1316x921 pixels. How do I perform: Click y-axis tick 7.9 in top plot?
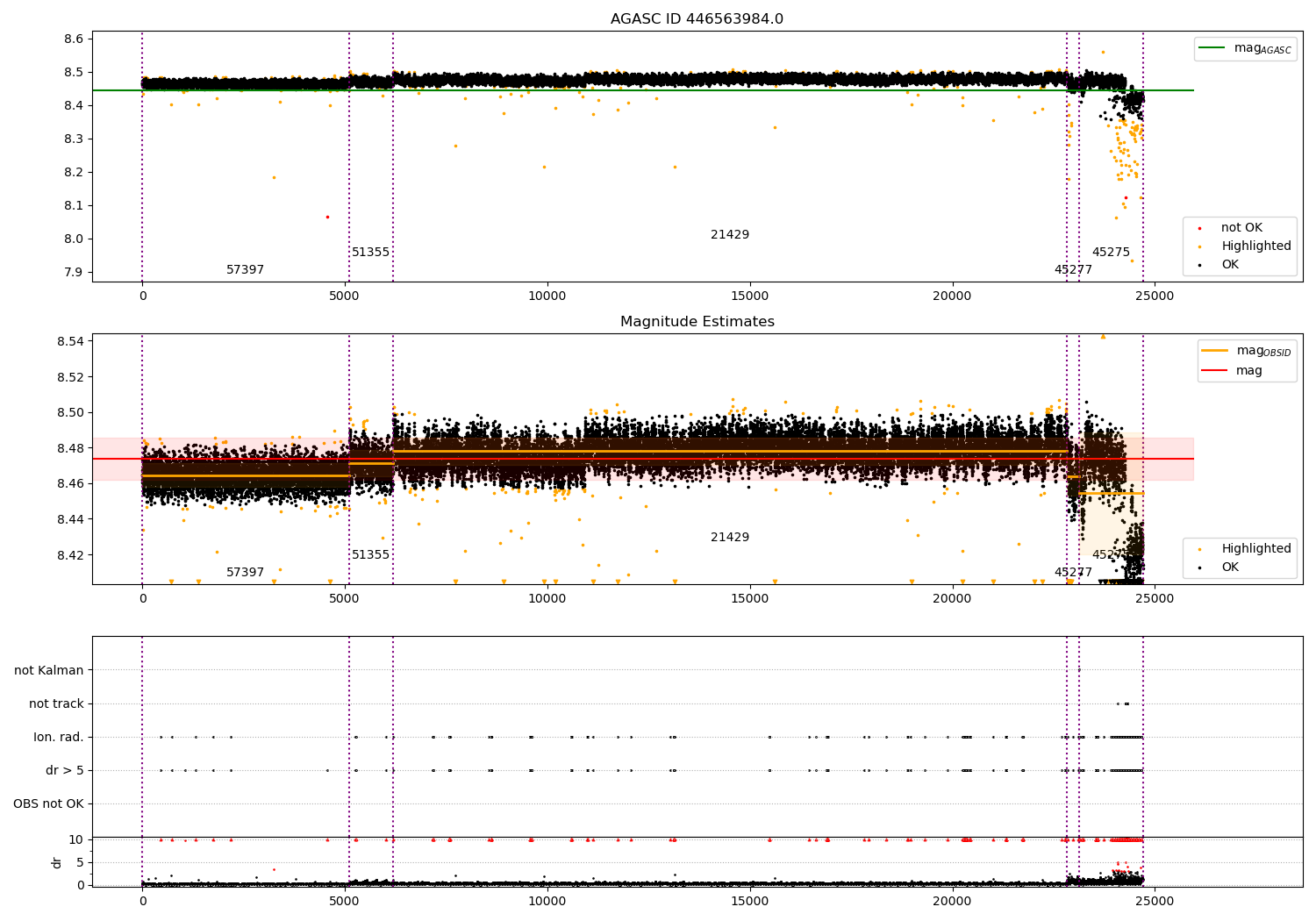tap(74, 273)
